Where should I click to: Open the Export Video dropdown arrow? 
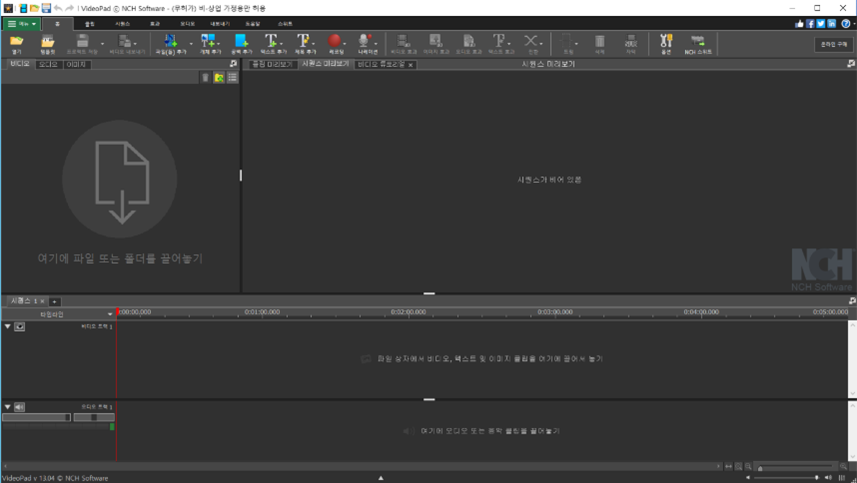point(135,44)
